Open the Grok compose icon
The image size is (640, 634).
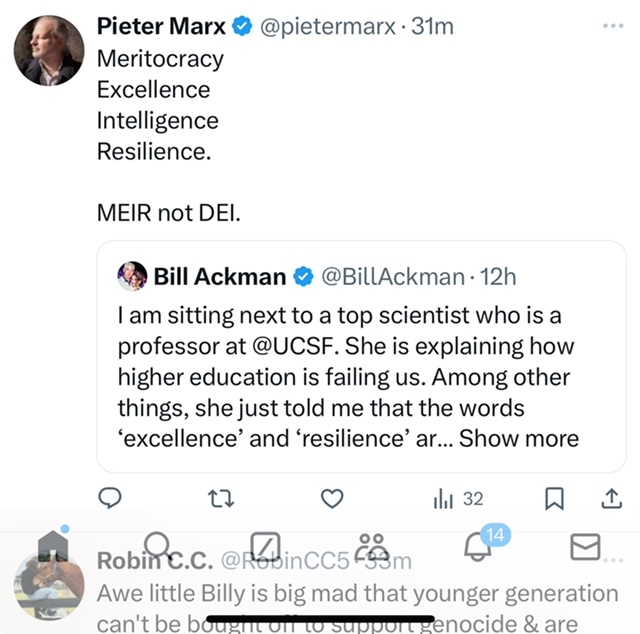[265, 546]
